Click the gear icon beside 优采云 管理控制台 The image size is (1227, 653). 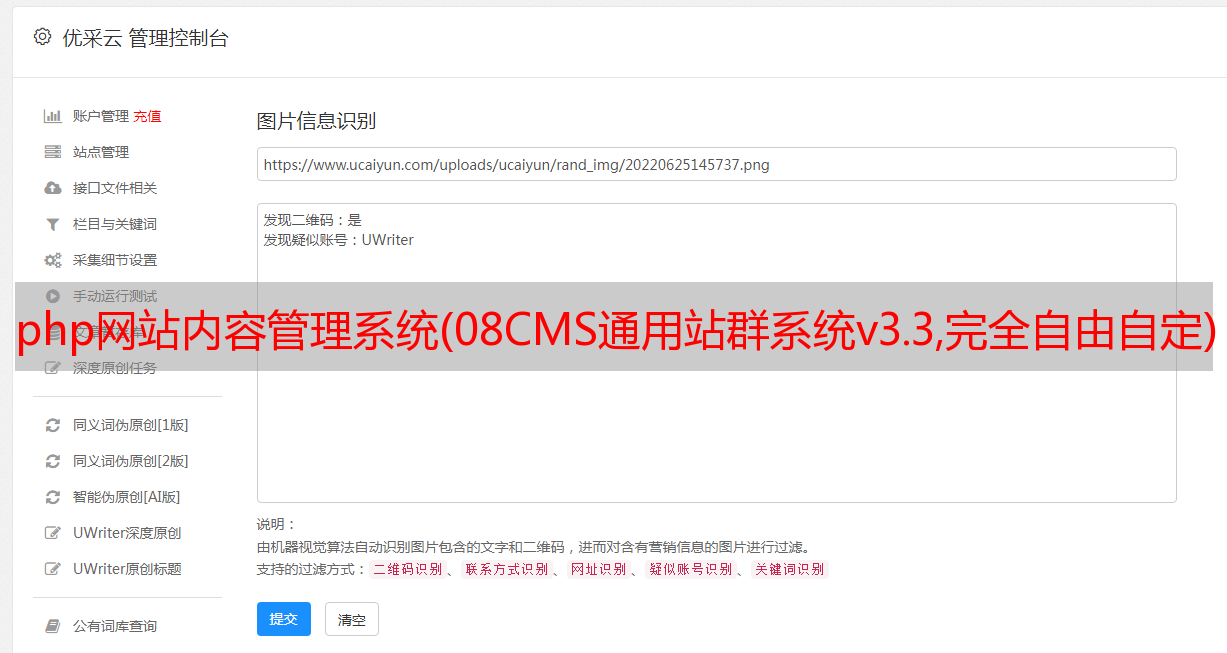42,37
